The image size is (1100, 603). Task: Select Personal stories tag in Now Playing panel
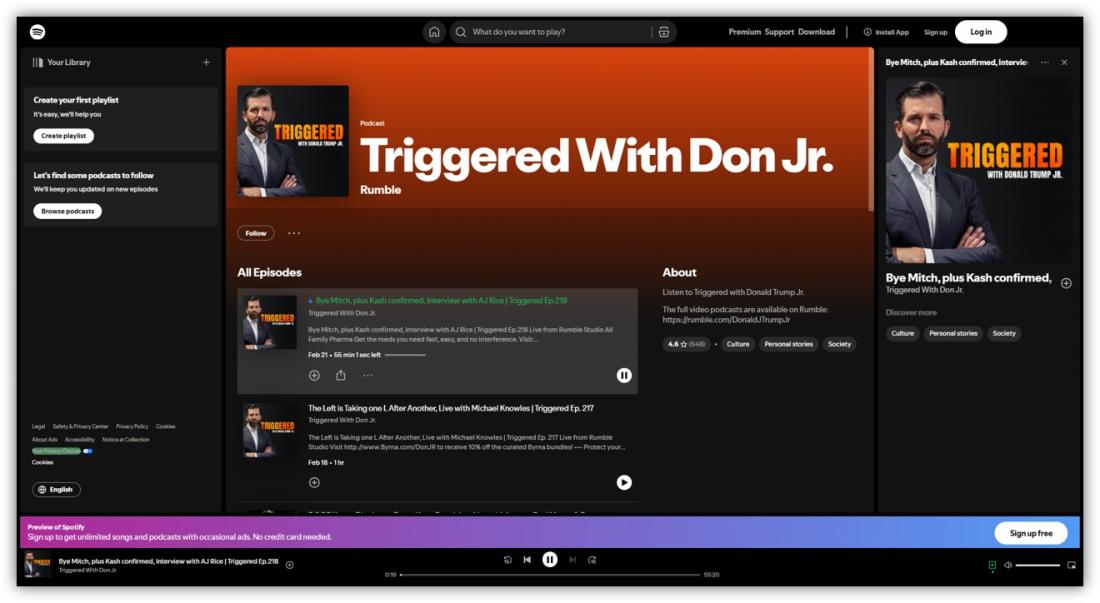953,334
